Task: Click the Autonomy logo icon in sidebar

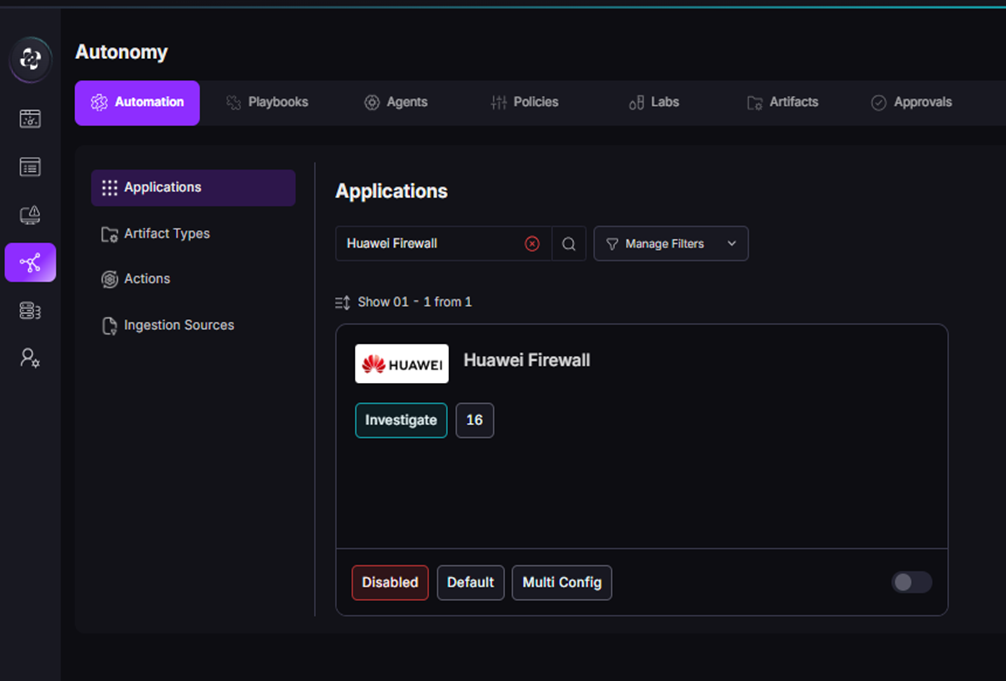Action: click(30, 59)
